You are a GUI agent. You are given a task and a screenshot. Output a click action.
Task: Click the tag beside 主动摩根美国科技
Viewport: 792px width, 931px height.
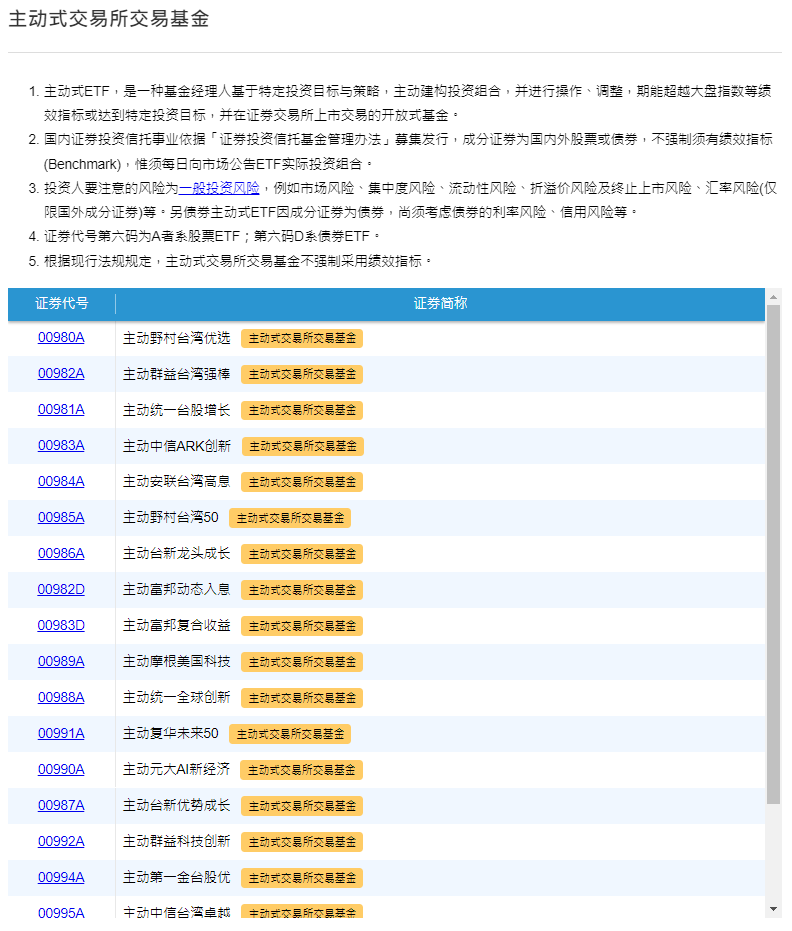(302, 662)
